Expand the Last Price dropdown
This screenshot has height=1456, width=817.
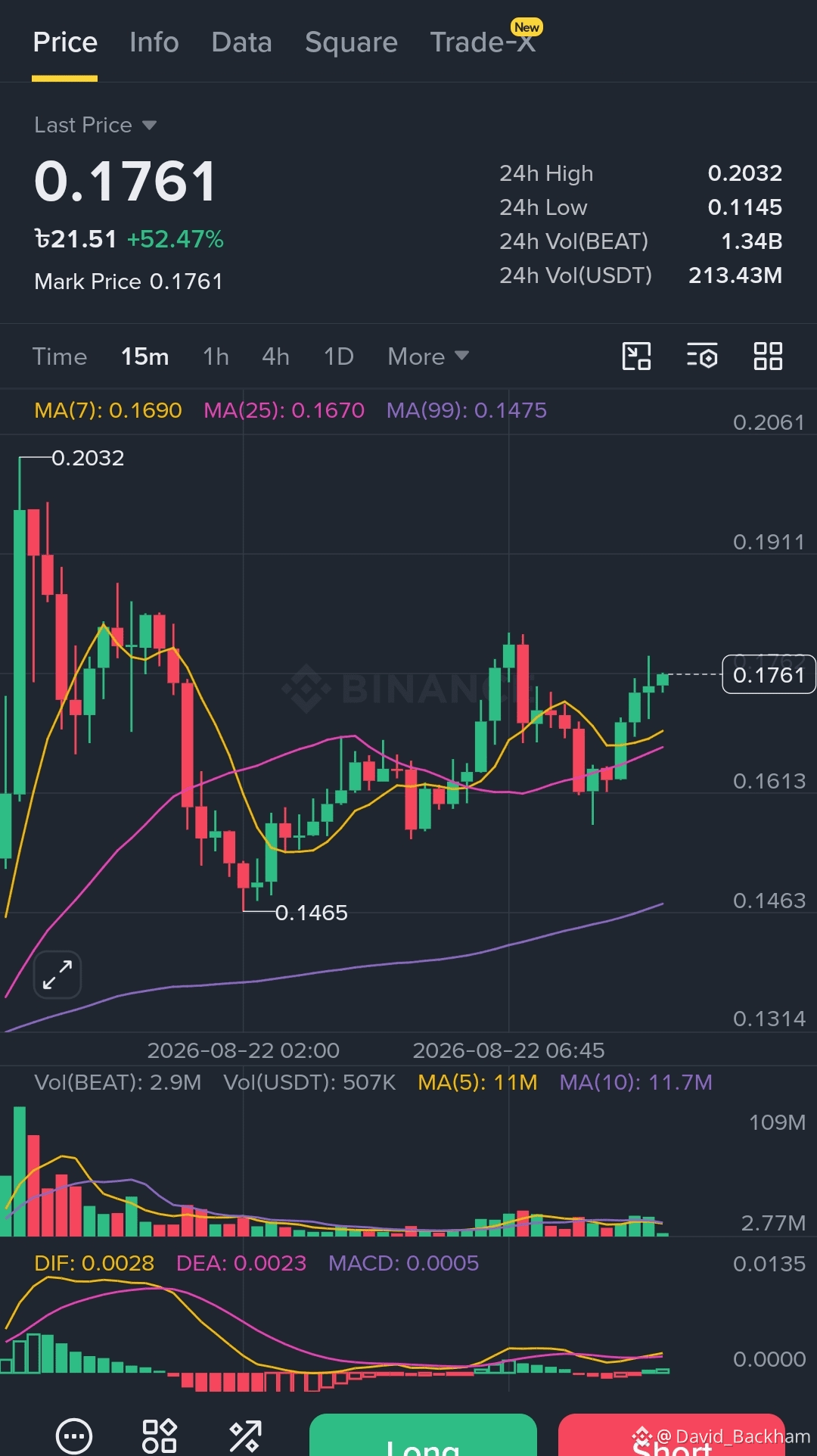tap(95, 125)
